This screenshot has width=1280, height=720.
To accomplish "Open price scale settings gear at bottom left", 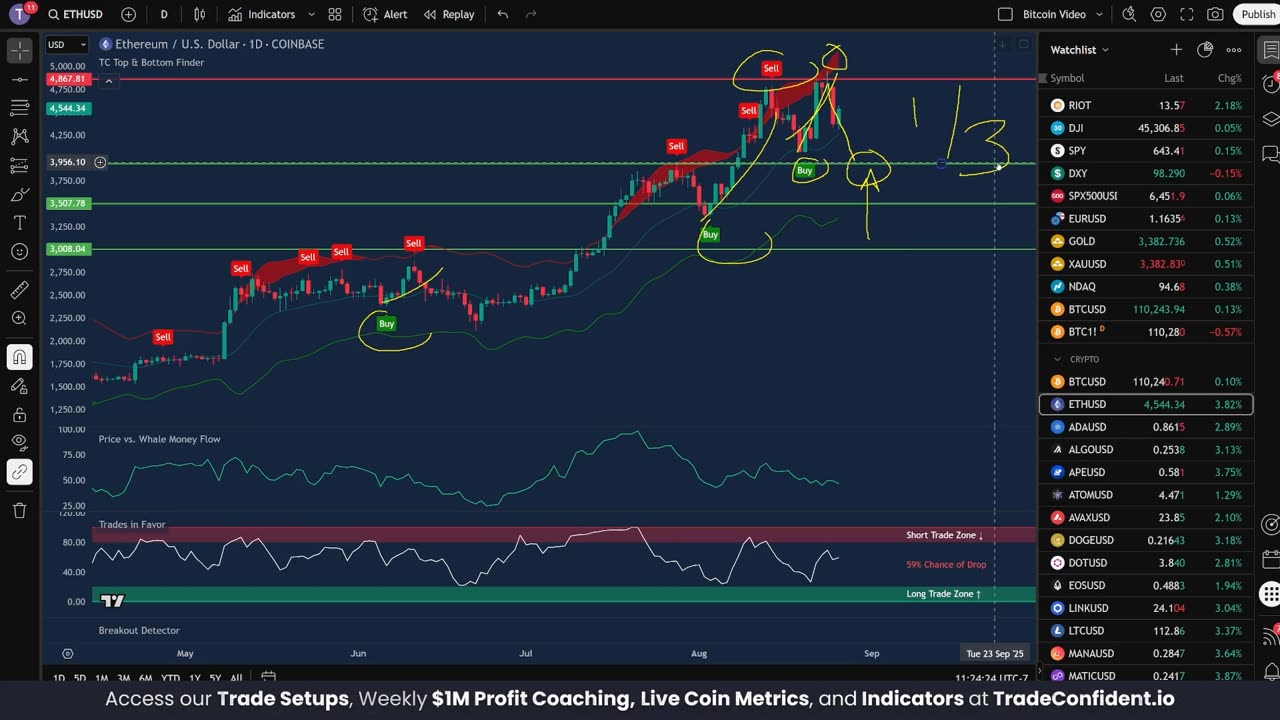I will [67, 653].
